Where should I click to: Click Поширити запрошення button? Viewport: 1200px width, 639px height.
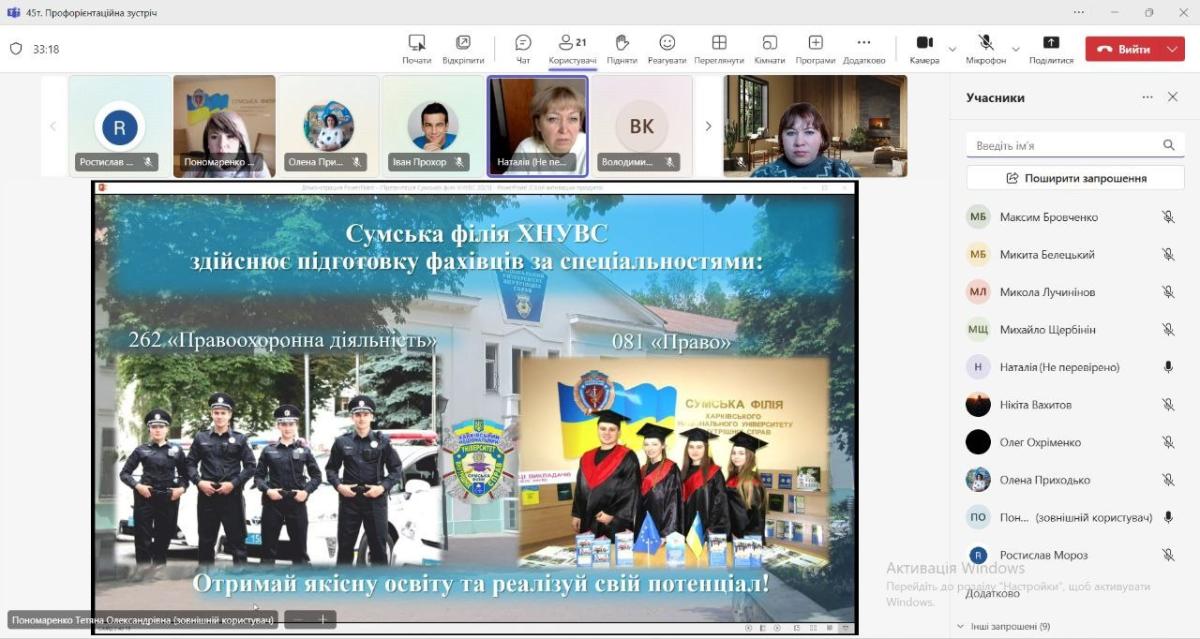coord(1075,178)
